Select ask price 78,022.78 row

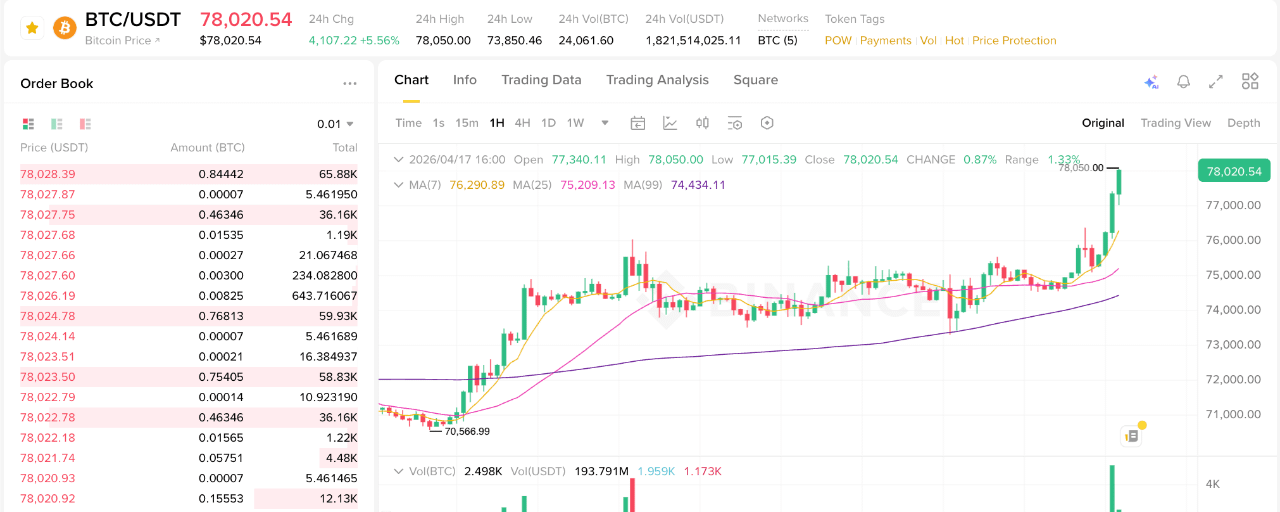point(189,417)
